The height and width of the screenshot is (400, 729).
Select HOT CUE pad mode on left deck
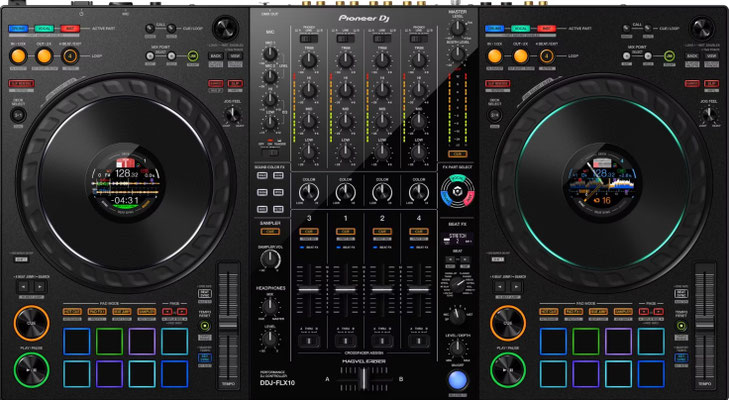[x=72, y=312]
